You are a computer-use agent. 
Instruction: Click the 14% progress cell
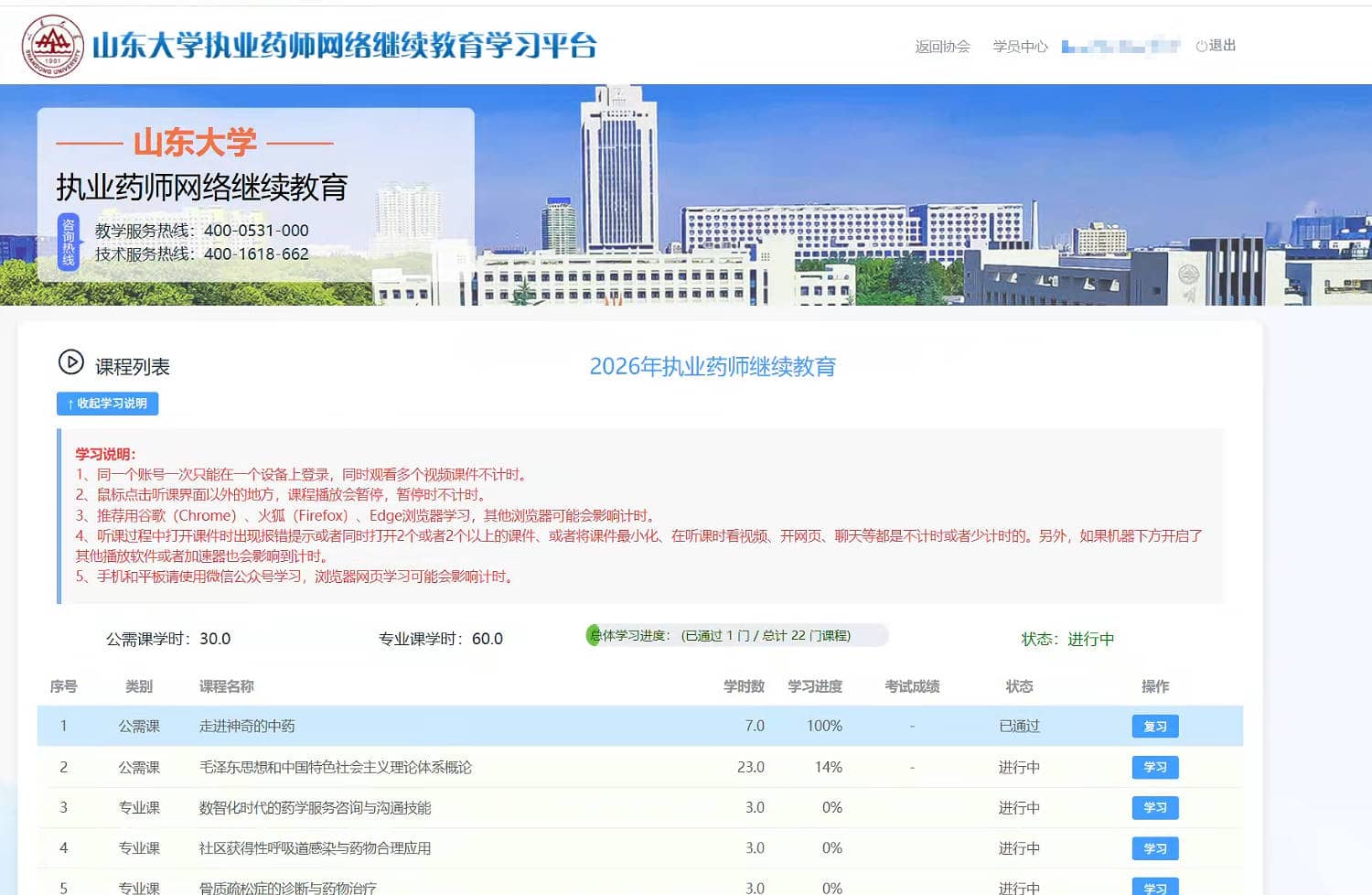coord(829,767)
